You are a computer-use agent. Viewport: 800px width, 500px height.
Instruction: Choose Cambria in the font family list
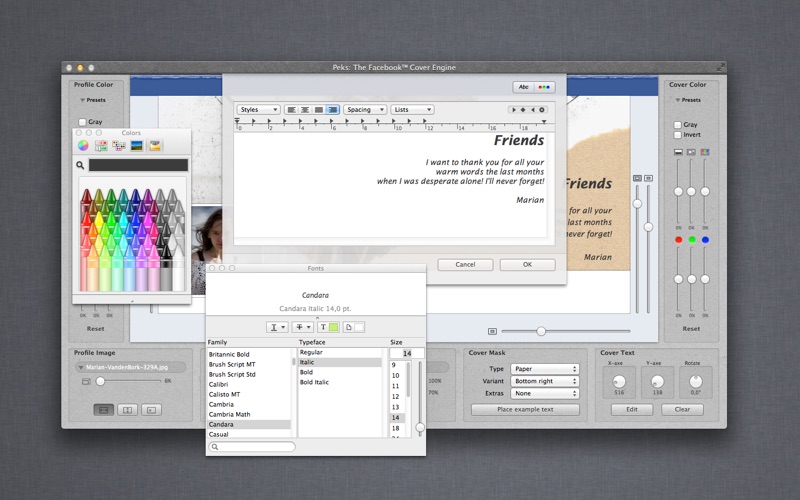[220, 404]
